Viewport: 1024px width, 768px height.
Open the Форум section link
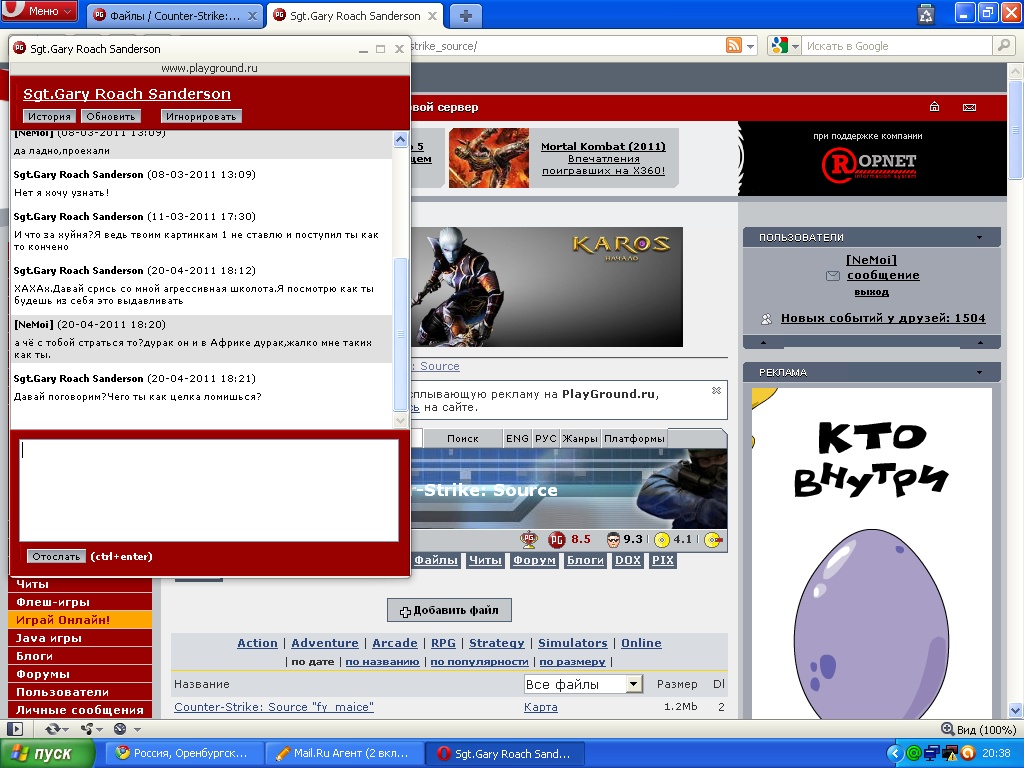click(534, 560)
